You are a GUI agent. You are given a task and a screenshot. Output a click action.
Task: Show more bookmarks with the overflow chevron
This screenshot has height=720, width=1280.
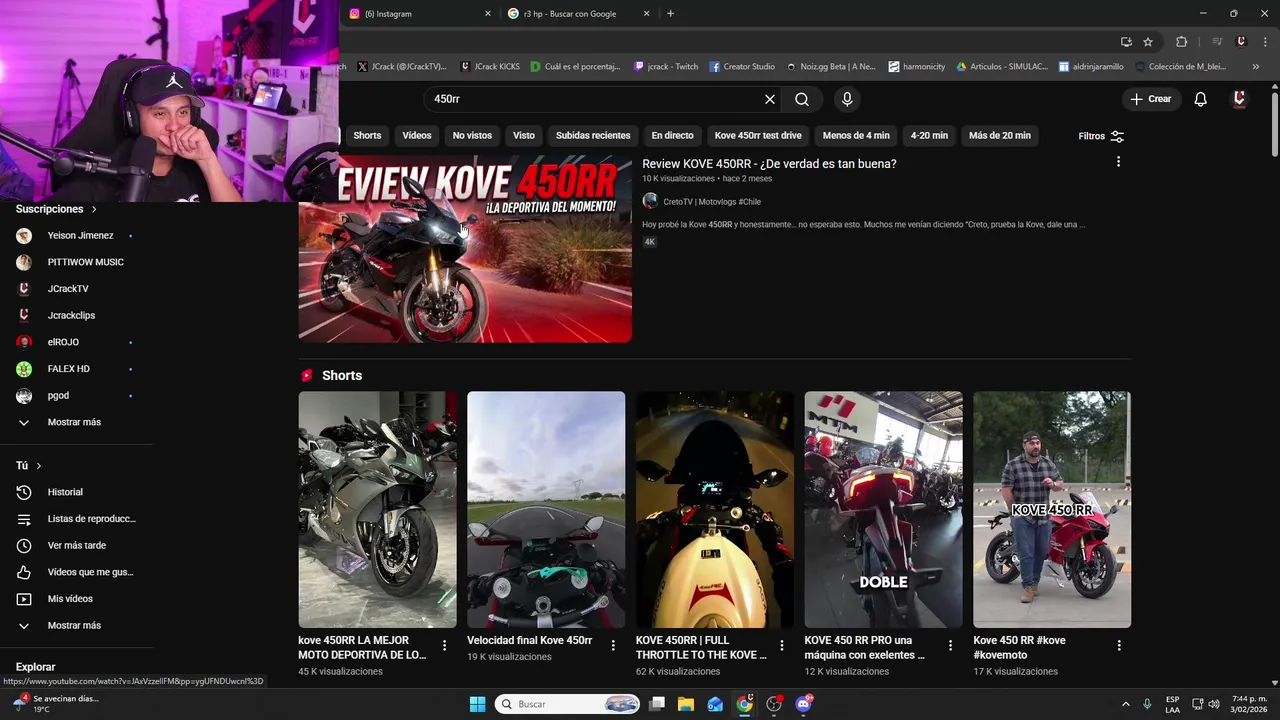pyautogui.click(x=1256, y=67)
